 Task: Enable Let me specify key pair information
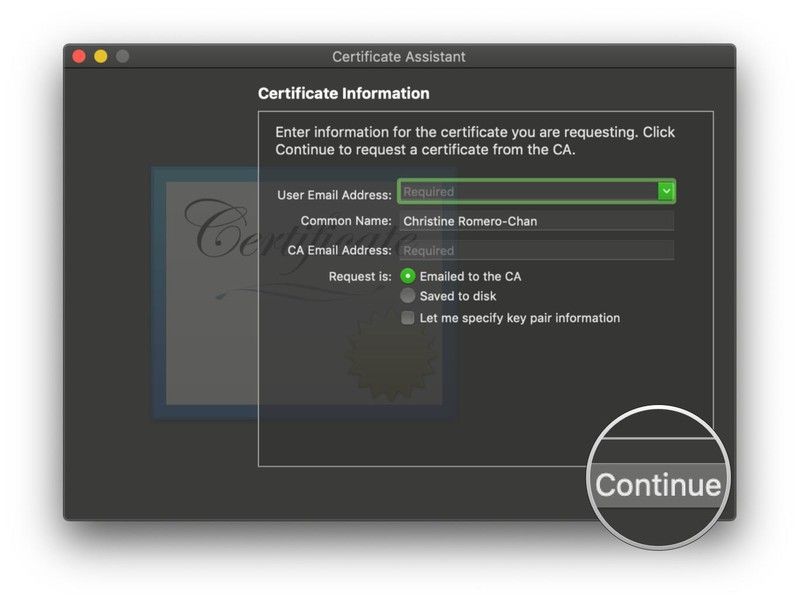(x=408, y=318)
